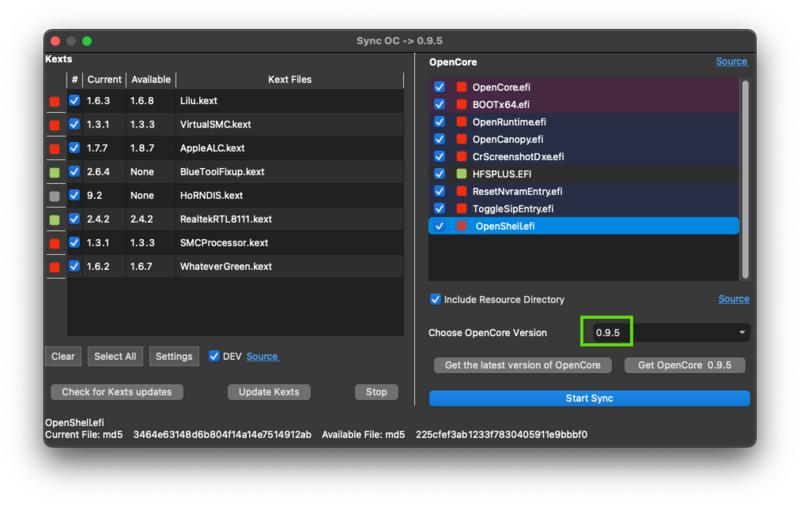Uncheck the Lilu.kext checkbox

click(x=74, y=100)
